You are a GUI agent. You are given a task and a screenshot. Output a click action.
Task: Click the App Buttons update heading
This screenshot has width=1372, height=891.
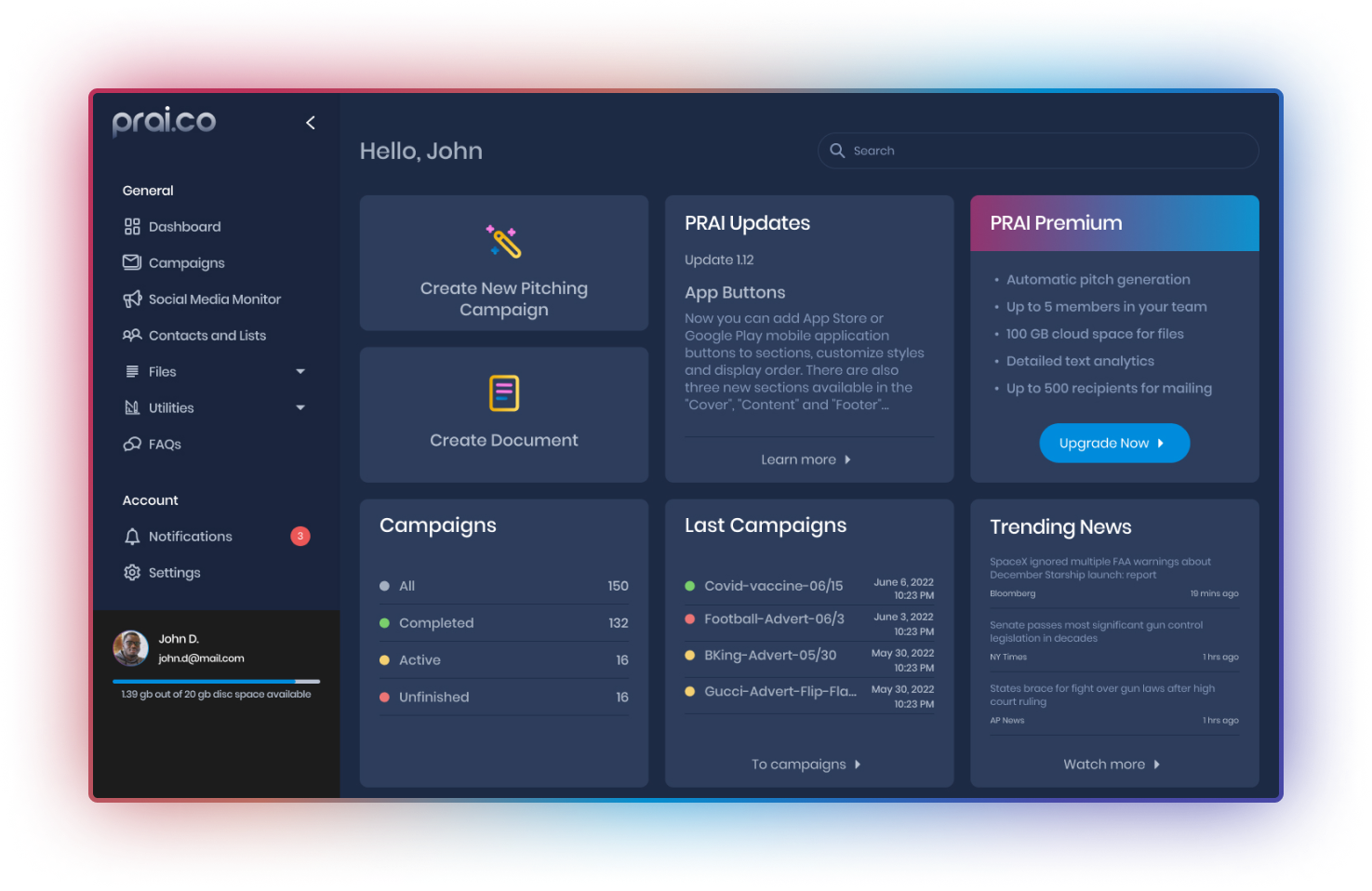[x=735, y=293]
